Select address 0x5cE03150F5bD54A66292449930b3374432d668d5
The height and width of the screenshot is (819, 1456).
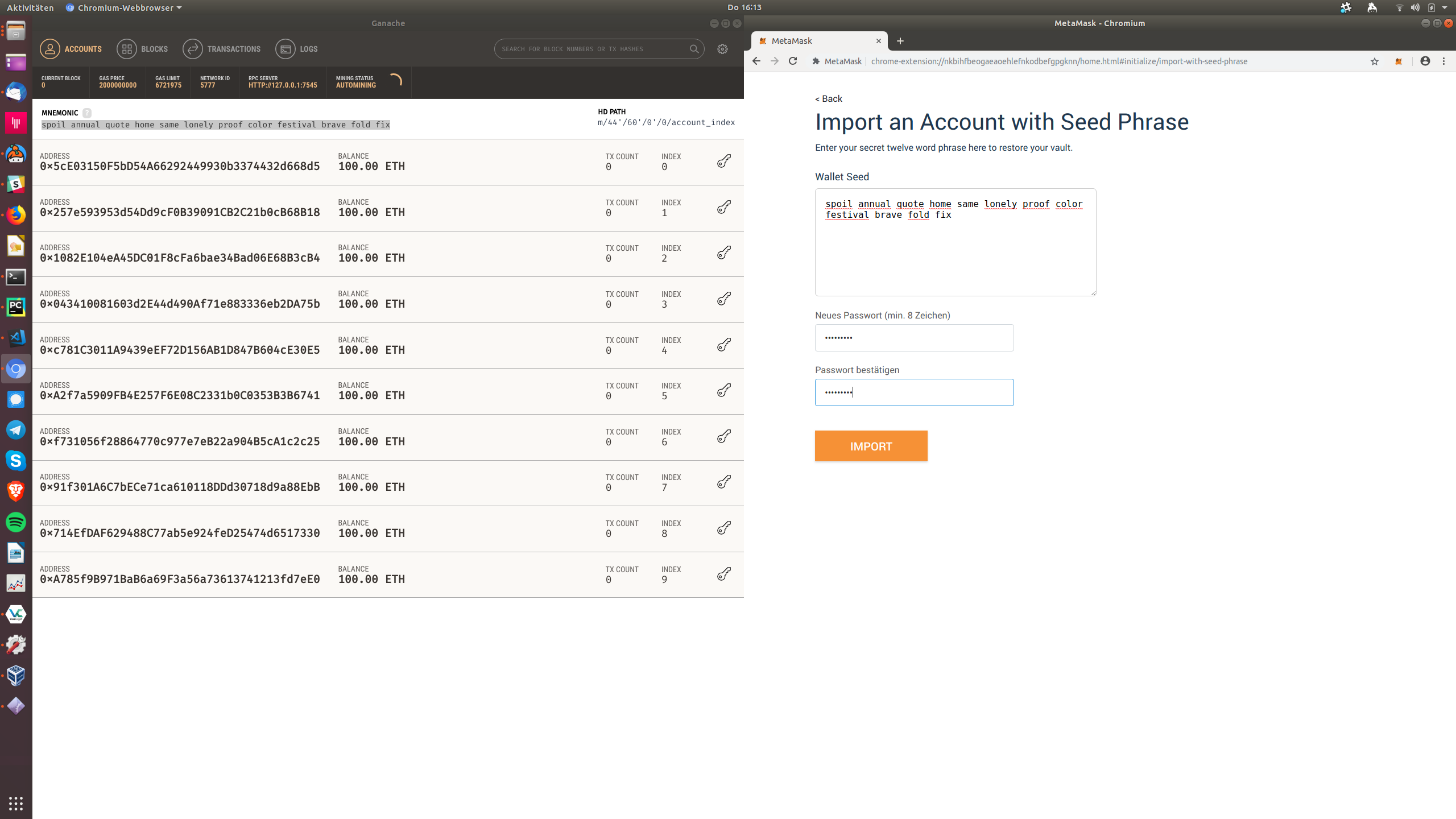[x=180, y=167]
